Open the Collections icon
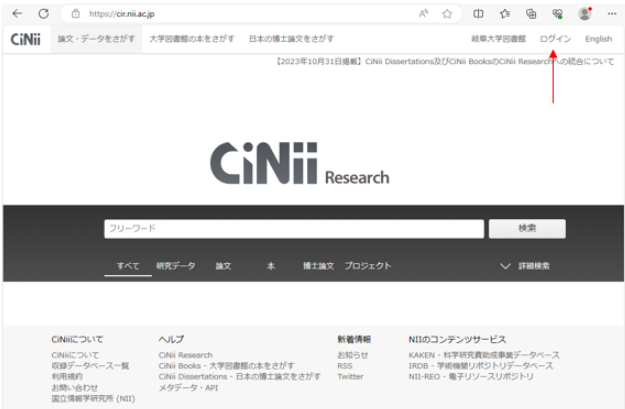625x409 pixels. tap(531, 14)
